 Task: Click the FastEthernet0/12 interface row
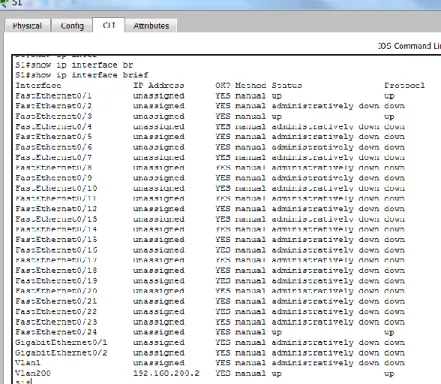(x=210, y=209)
